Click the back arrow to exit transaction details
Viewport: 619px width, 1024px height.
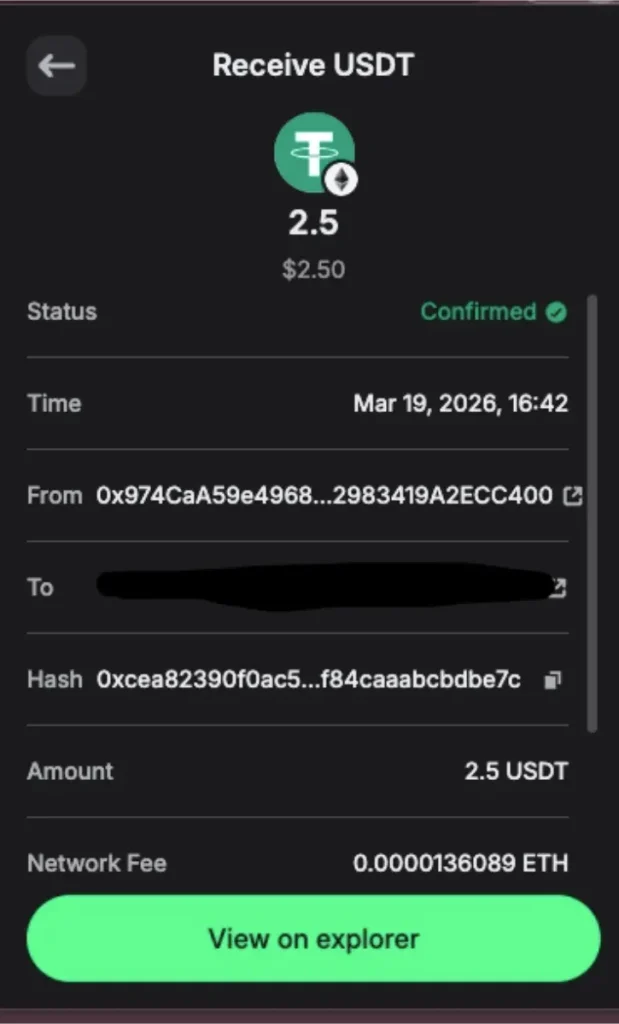[x=56, y=66]
